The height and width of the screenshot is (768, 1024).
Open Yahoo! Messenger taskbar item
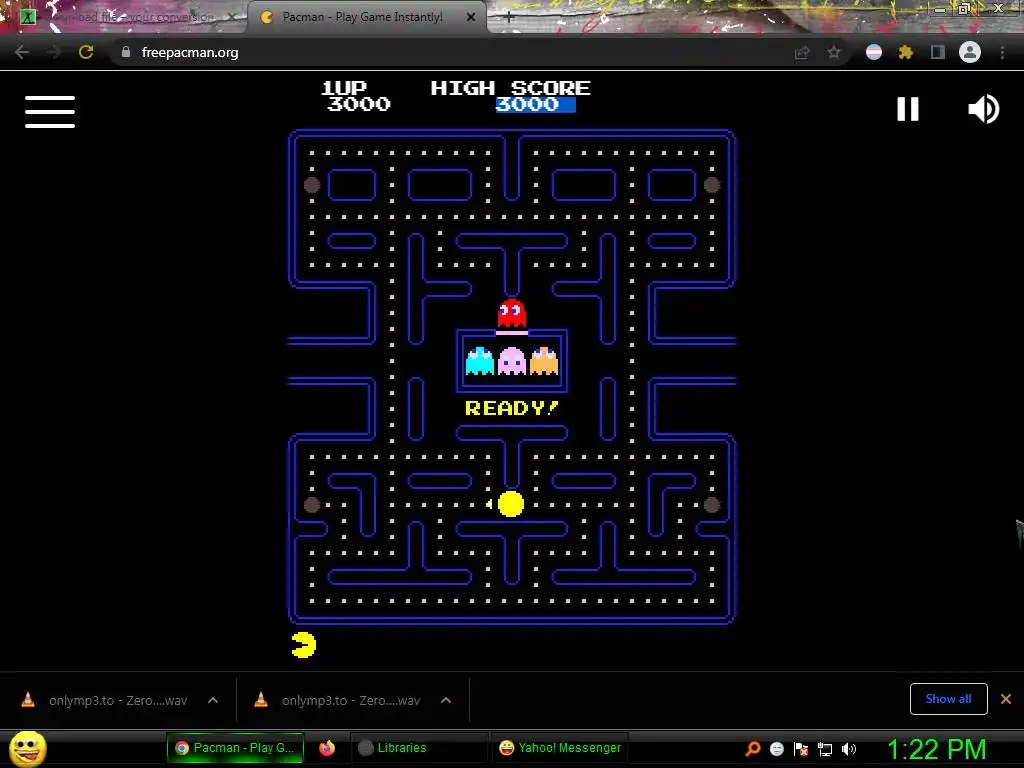coord(560,748)
